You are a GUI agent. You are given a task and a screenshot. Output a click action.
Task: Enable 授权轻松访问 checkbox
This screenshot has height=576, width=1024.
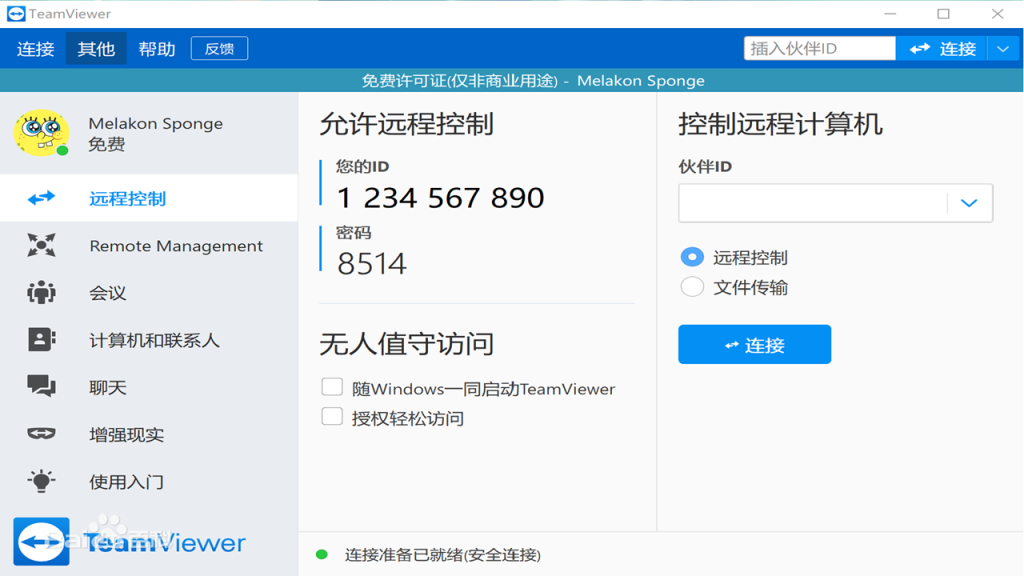point(332,417)
